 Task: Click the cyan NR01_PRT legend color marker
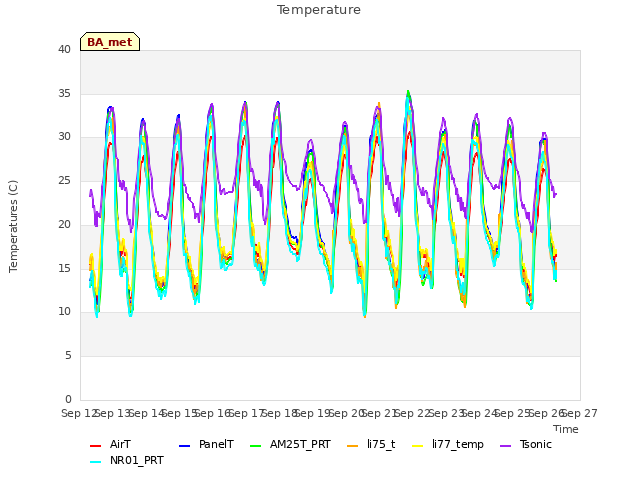95,462
